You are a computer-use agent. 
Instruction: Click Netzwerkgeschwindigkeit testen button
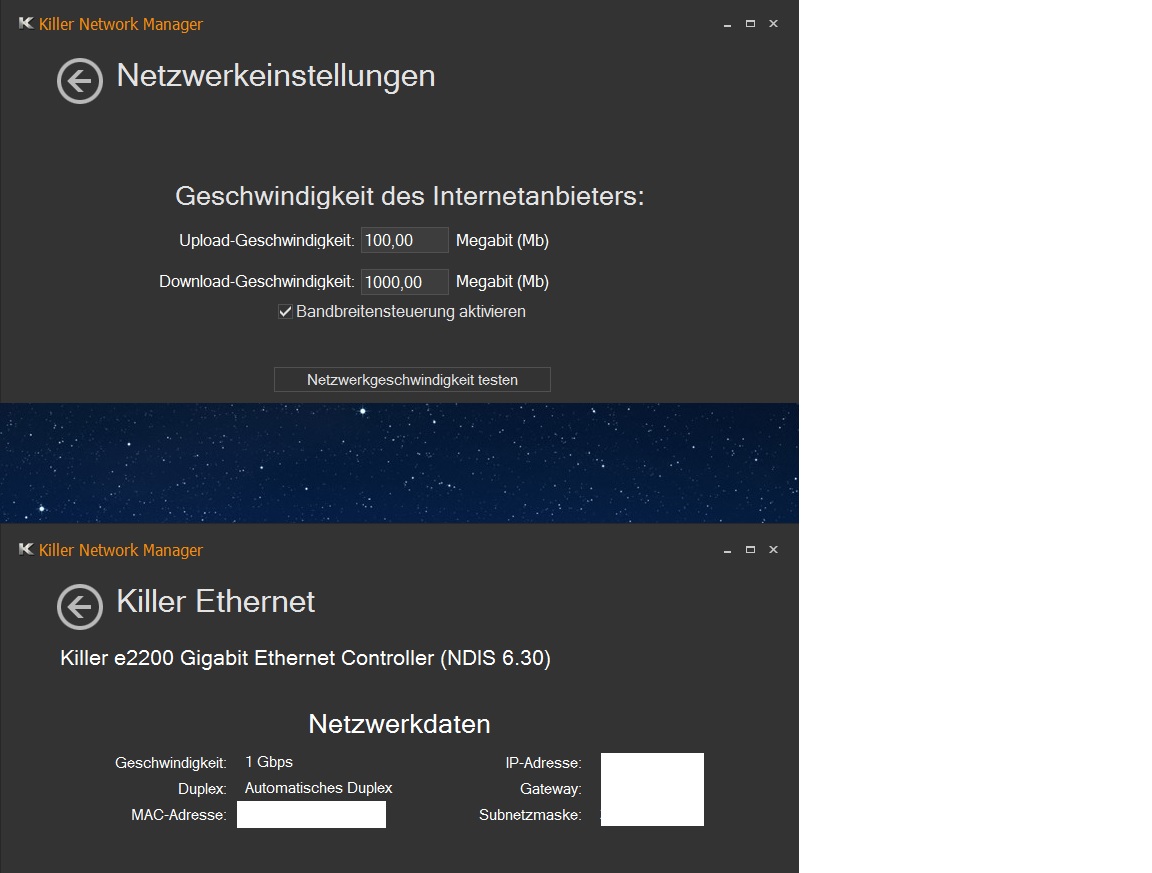click(x=412, y=380)
